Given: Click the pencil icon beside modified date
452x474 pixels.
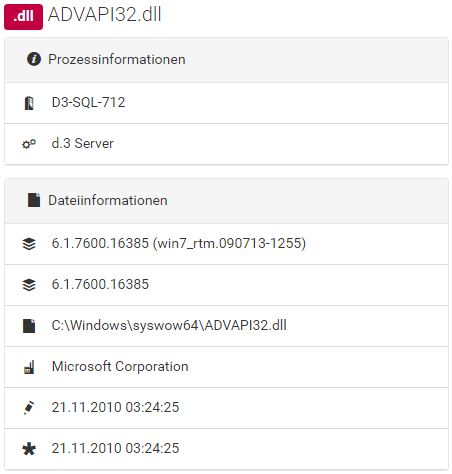Looking at the screenshot, I should (x=29, y=408).
